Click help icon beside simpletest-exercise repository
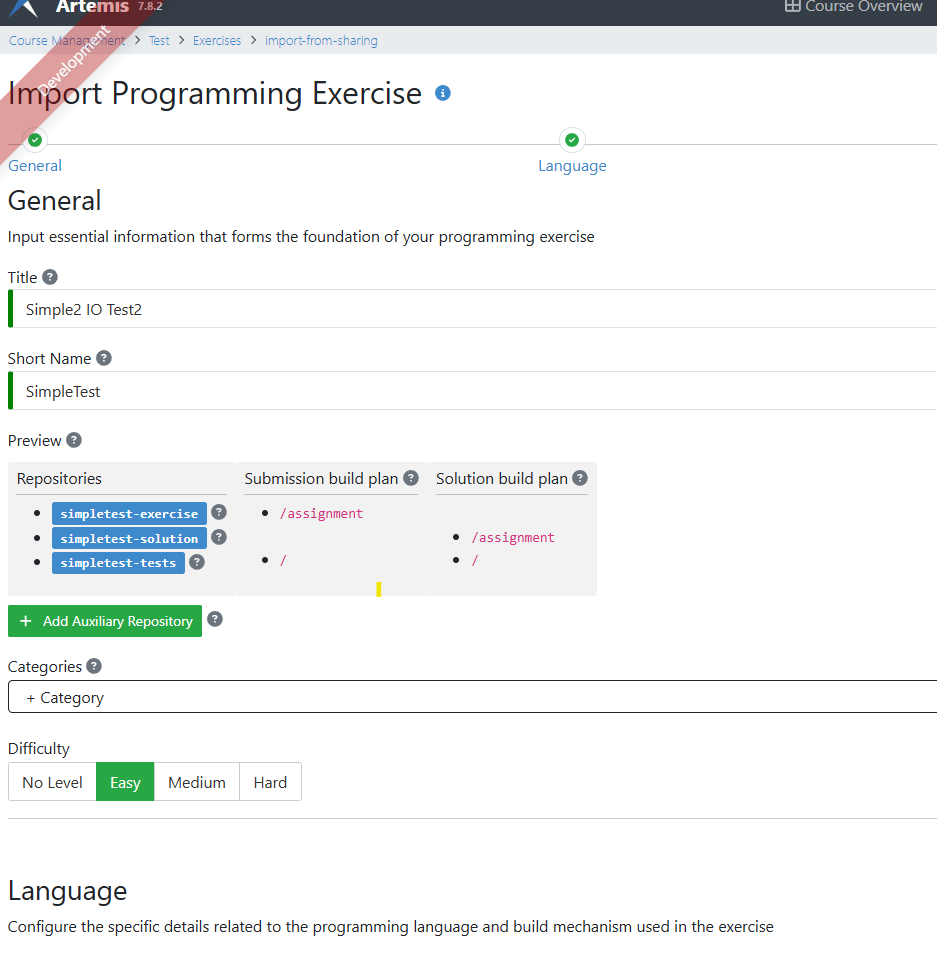The width and height of the screenshot is (937, 956). coord(219,512)
